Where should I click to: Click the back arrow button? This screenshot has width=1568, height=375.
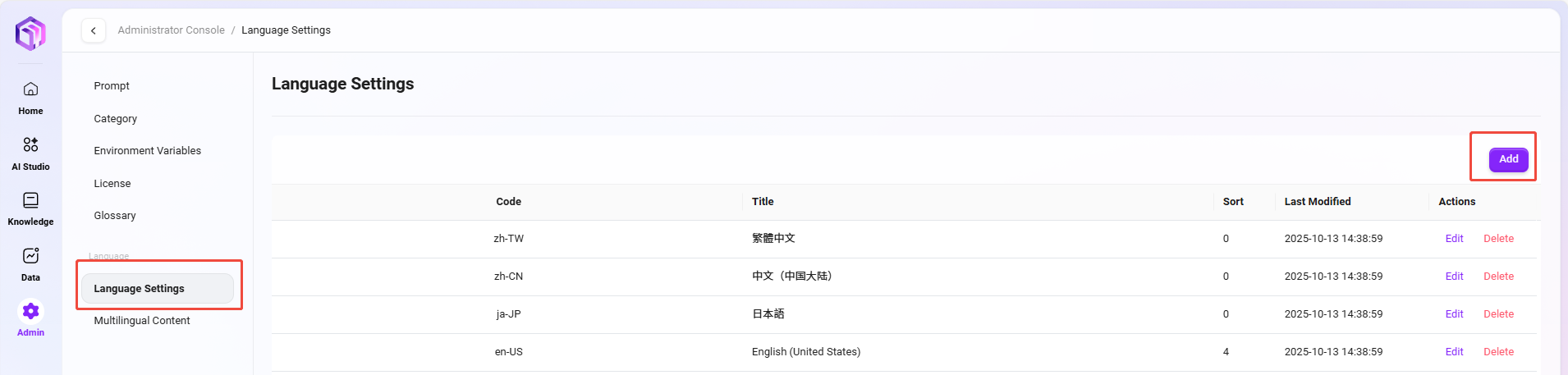point(94,30)
